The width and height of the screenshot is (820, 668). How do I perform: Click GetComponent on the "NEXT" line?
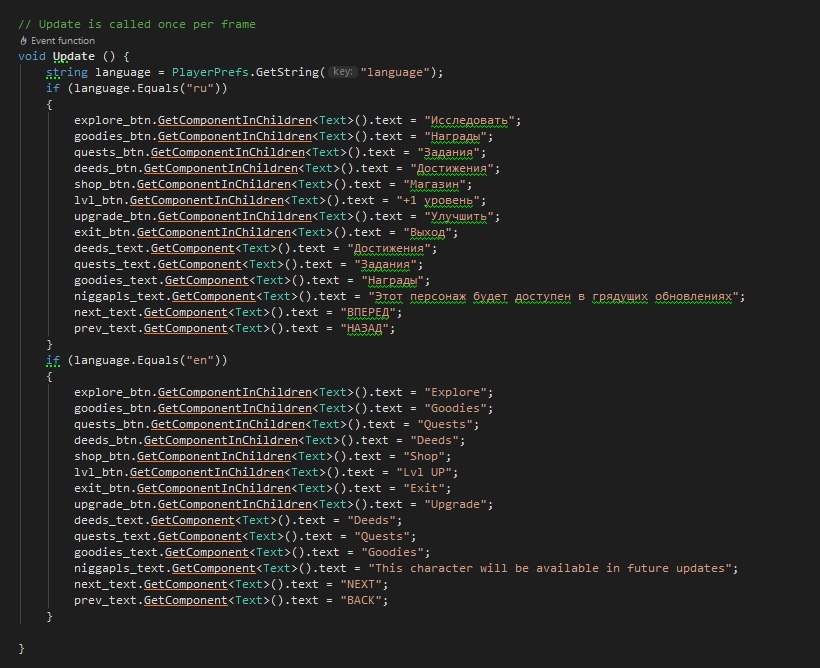point(186,584)
